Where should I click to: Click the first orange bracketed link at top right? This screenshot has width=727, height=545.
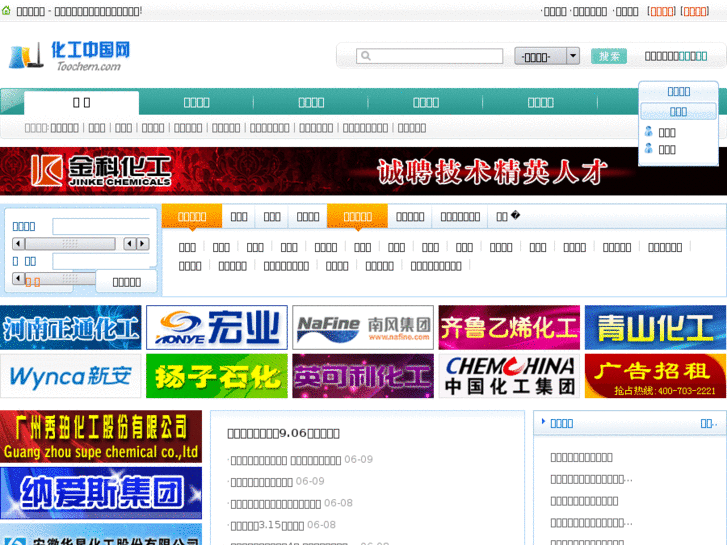pos(662,11)
